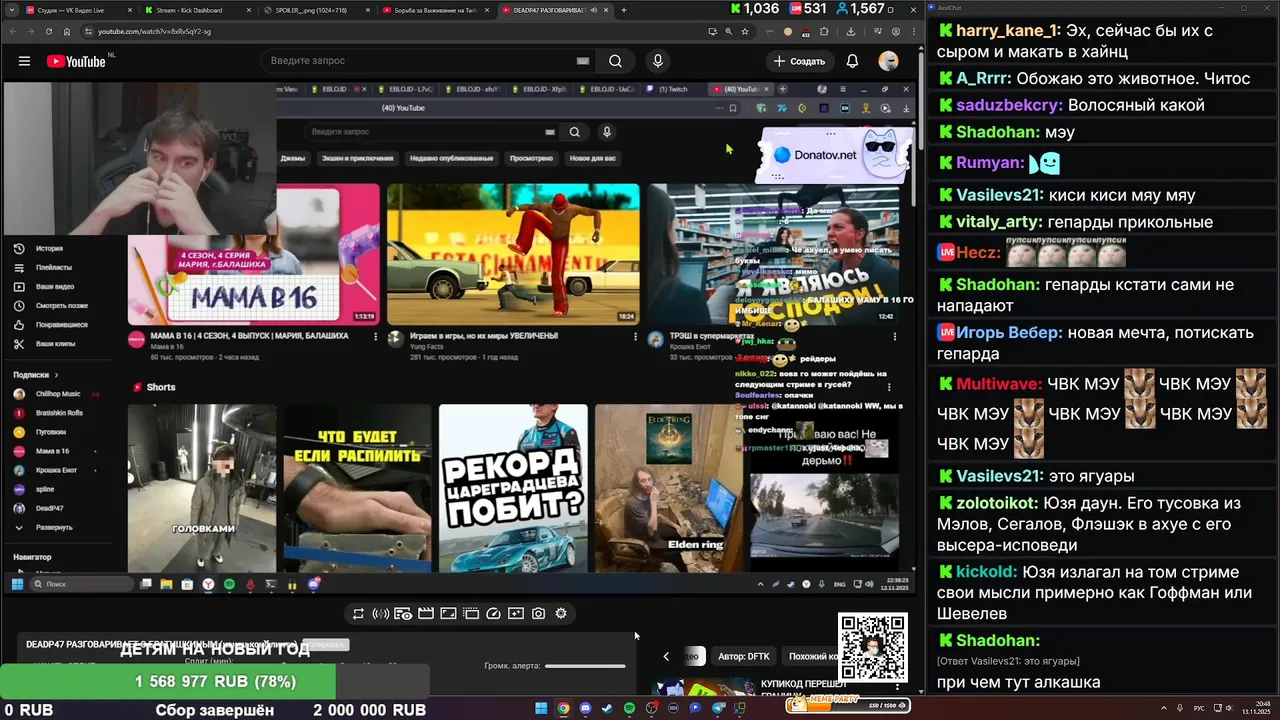This screenshot has width=1280, height=720.
Task: Open a new browser tab
Action: click(x=624, y=10)
